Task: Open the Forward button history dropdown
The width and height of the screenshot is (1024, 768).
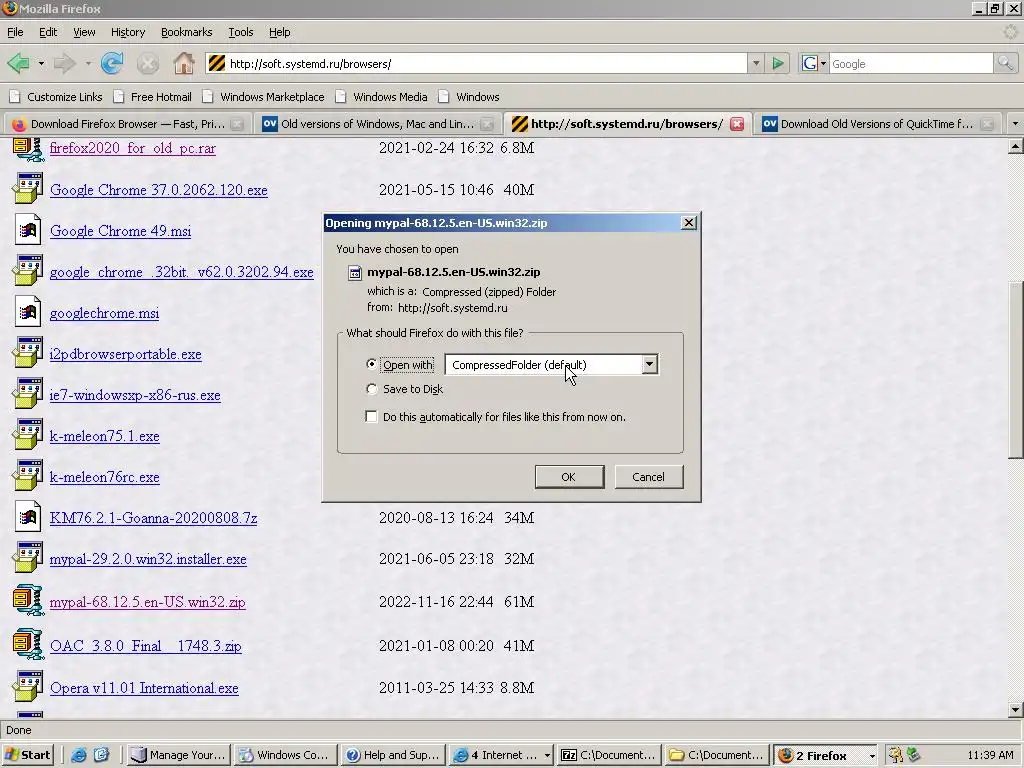Action: coord(88,63)
